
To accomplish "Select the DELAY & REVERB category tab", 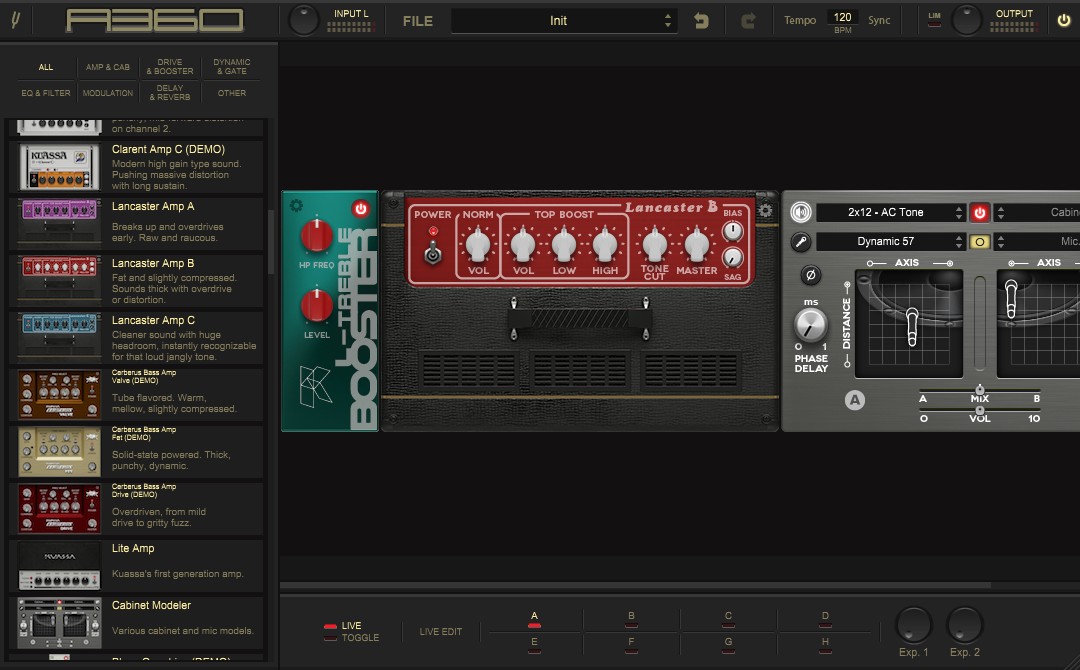I will pos(169,93).
